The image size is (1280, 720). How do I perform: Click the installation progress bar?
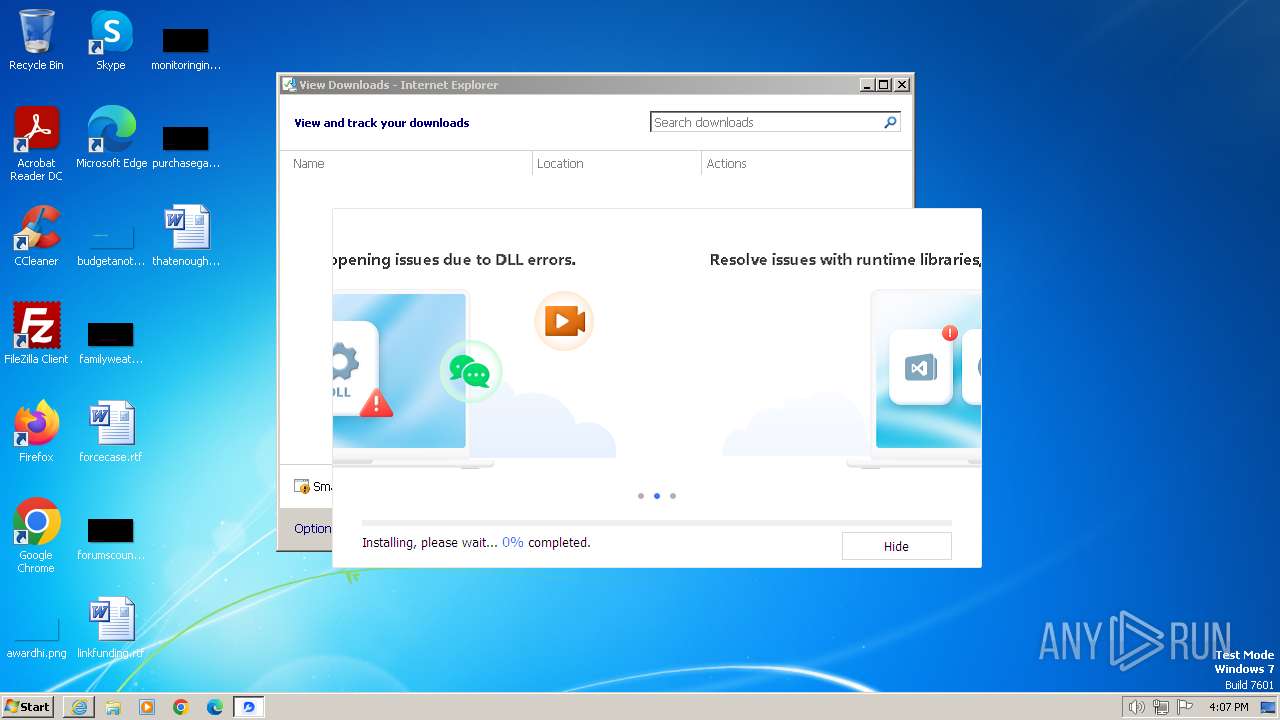(x=657, y=522)
